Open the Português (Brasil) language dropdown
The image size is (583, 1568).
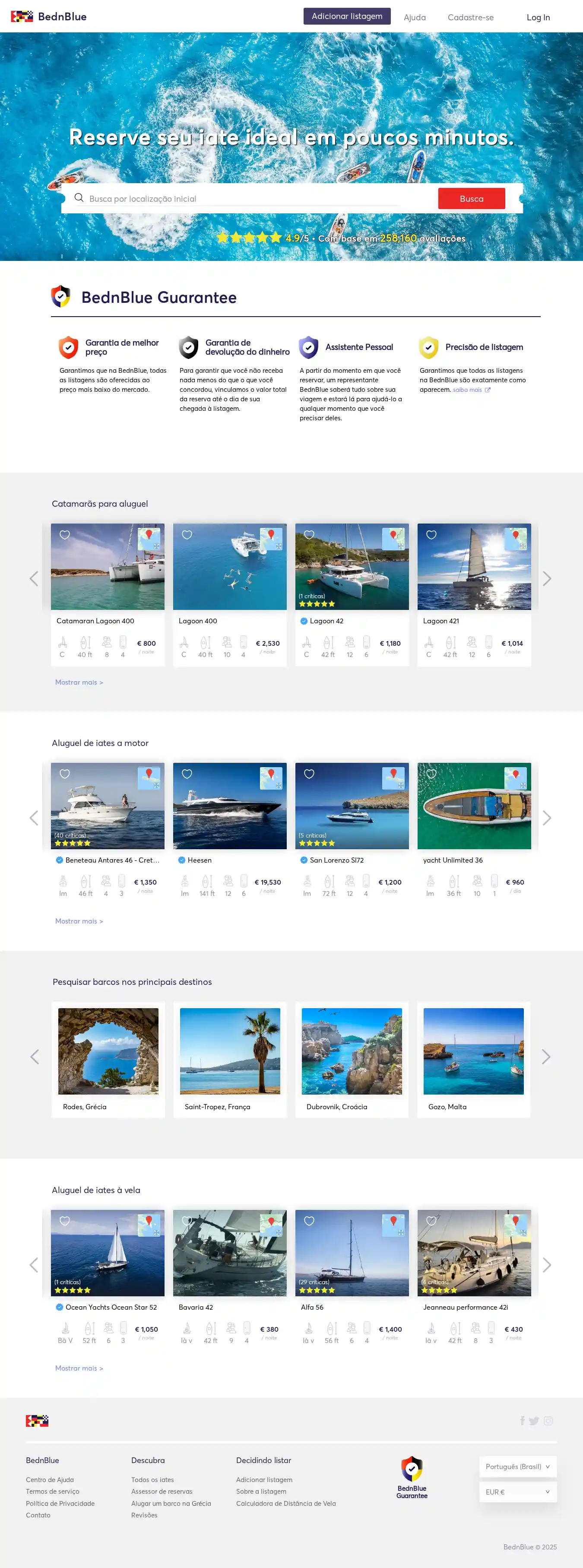(x=517, y=1466)
